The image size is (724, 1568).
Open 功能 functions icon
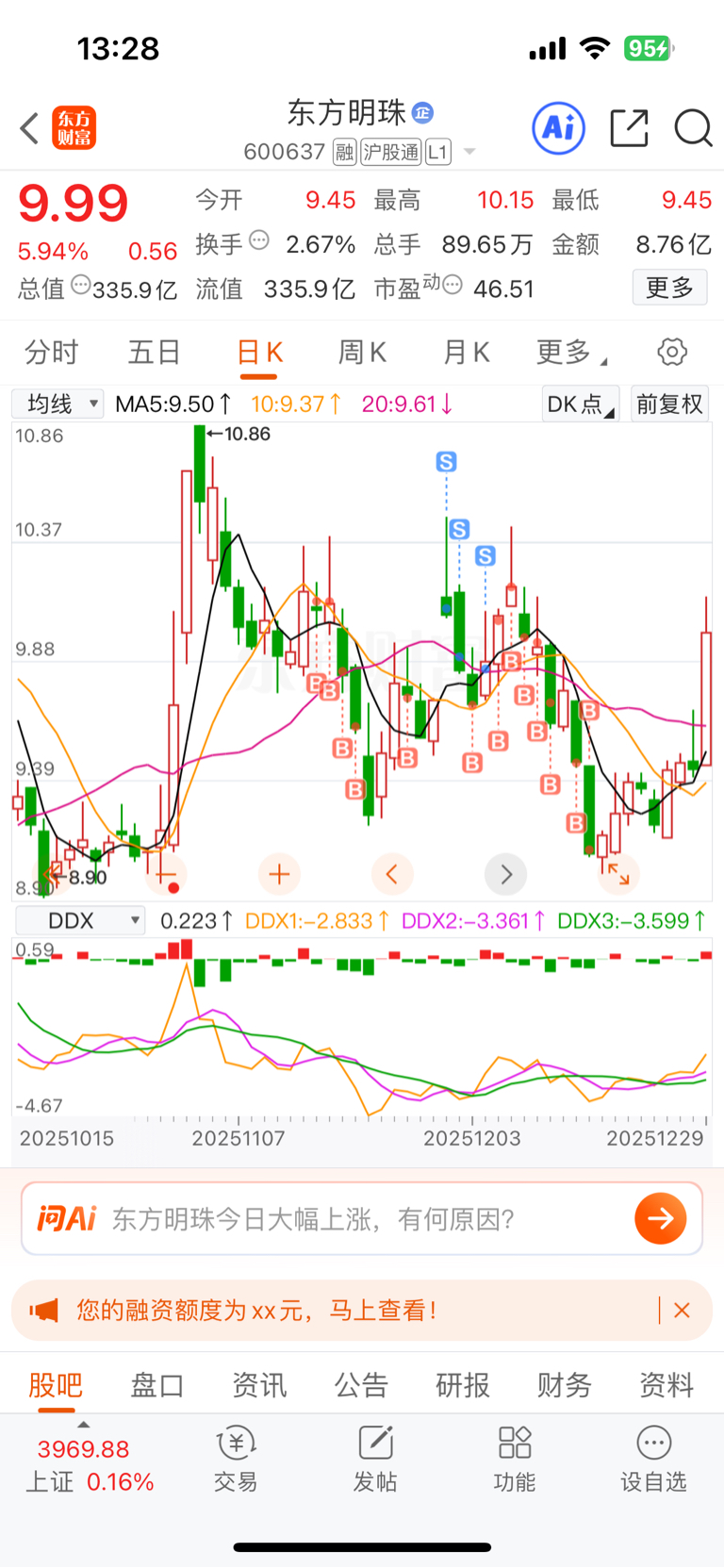515,1459
